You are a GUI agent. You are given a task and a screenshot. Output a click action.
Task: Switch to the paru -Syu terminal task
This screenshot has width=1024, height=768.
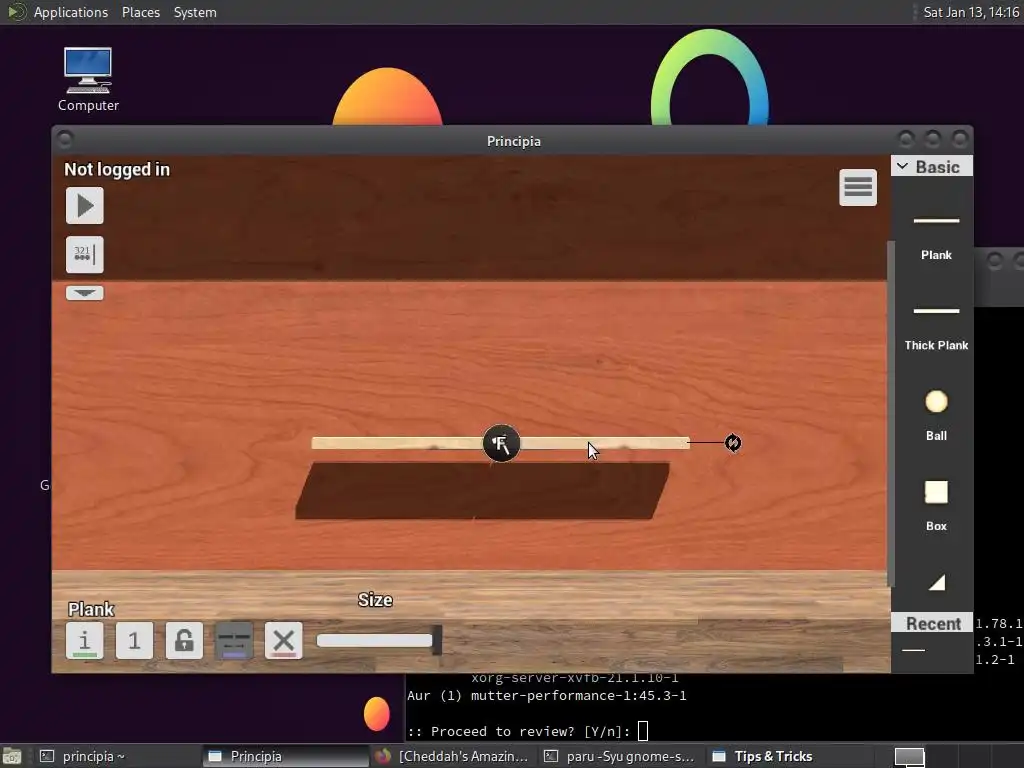620,756
